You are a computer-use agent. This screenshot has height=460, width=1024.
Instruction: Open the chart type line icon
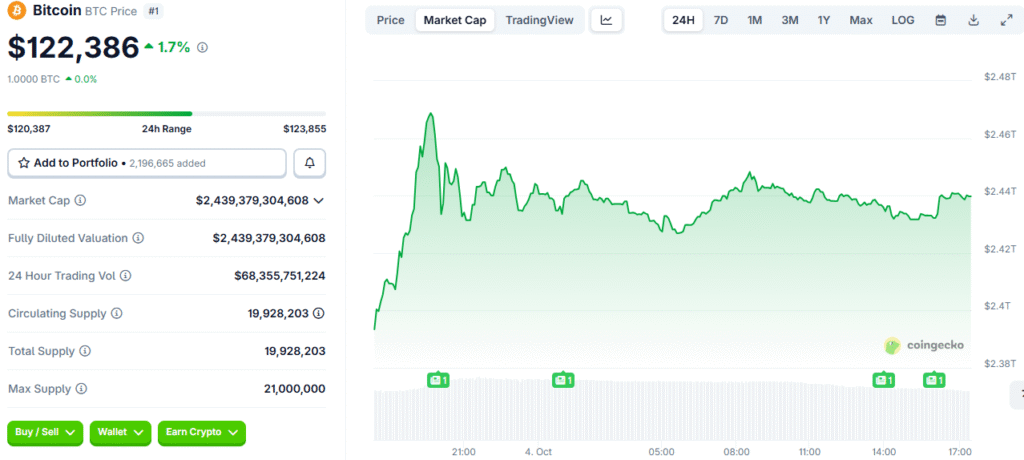pos(606,20)
